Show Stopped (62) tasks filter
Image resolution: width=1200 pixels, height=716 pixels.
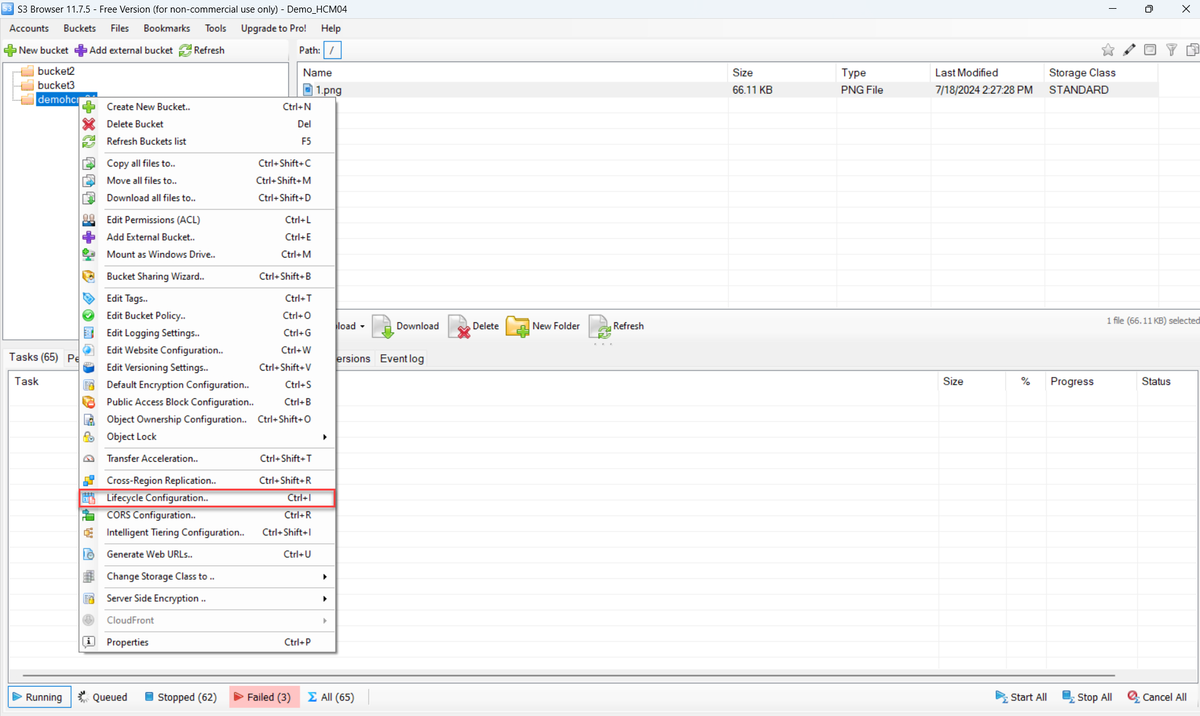[180, 697]
